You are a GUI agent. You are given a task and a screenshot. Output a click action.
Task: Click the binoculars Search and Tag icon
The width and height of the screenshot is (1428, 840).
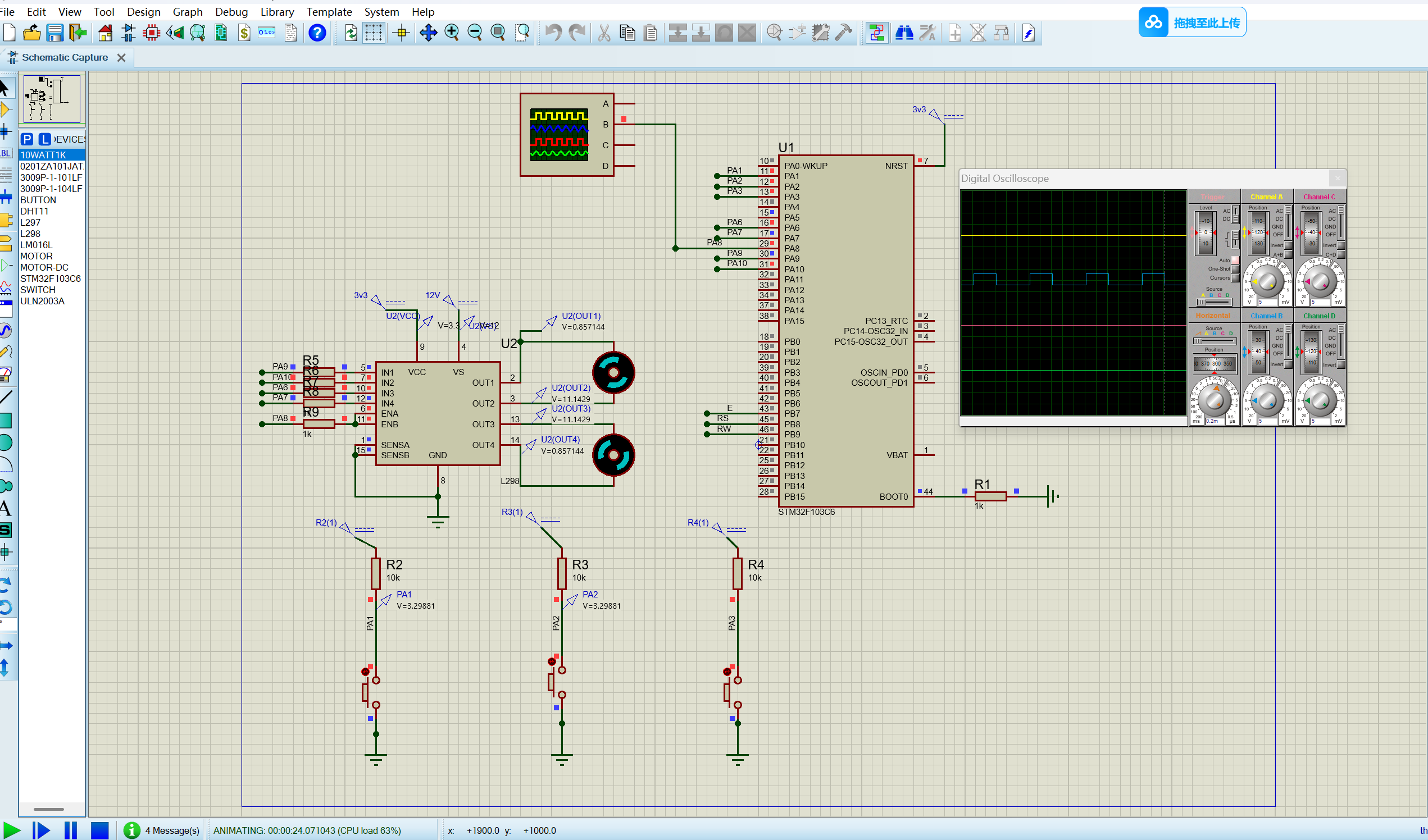click(x=904, y=33)
